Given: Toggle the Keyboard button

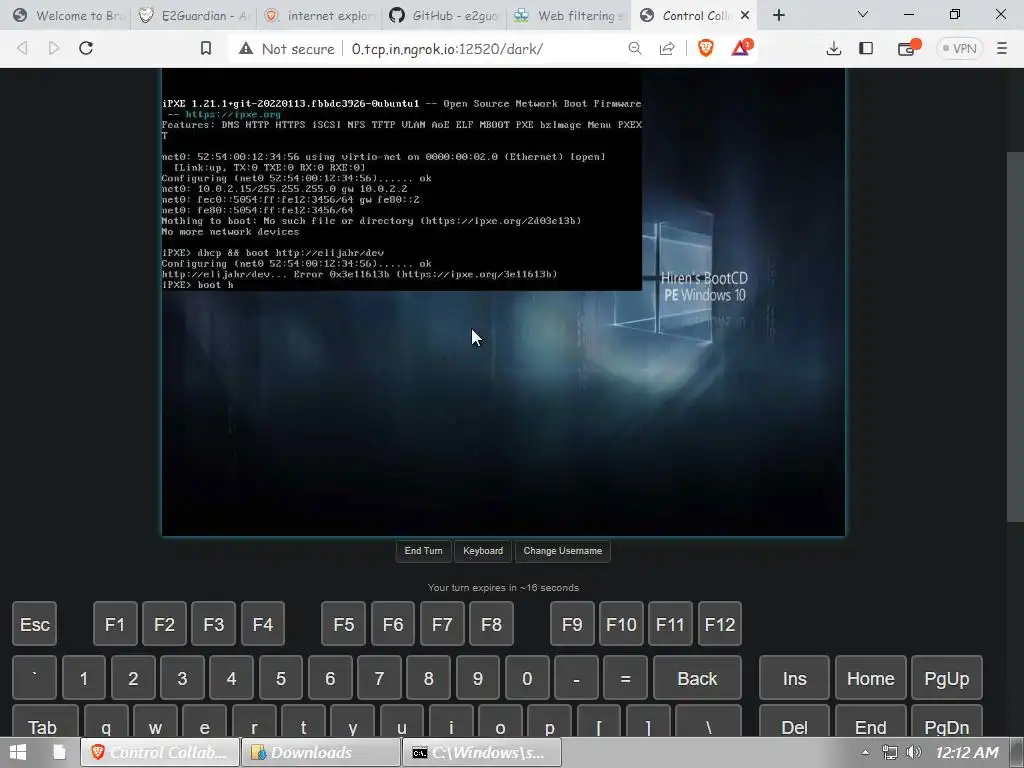Looking at the screenshot, I should click(483, 551).
